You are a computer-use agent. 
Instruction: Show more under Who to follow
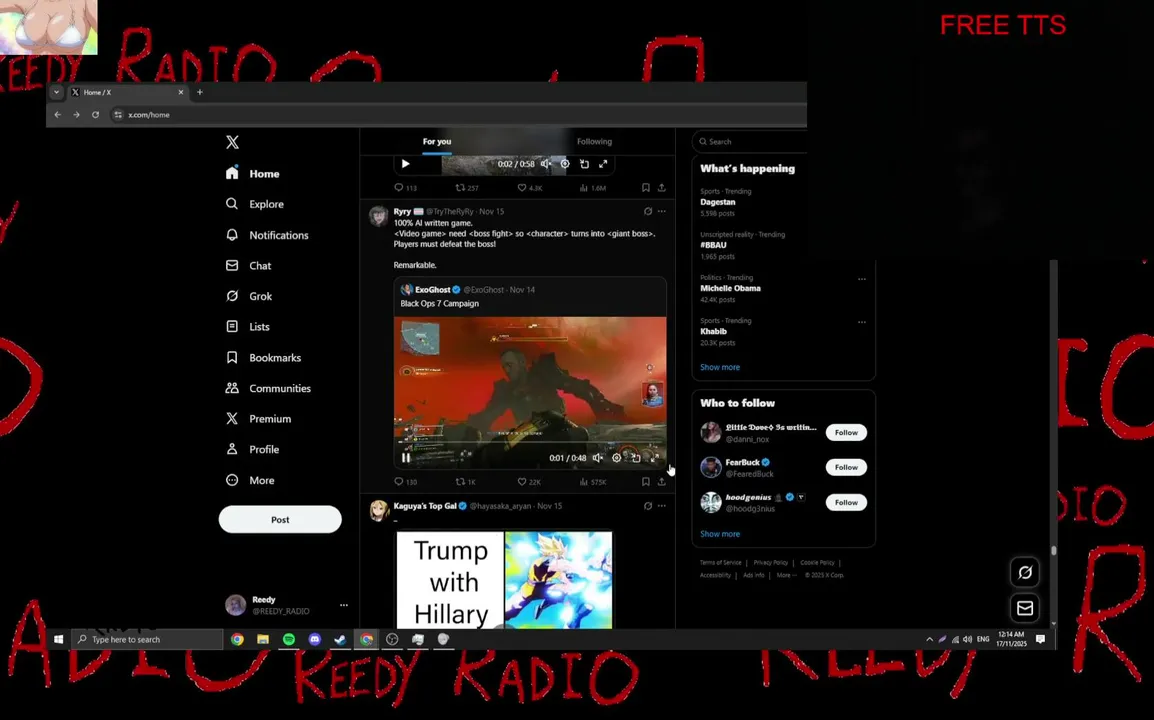click(x=720, y=534)
